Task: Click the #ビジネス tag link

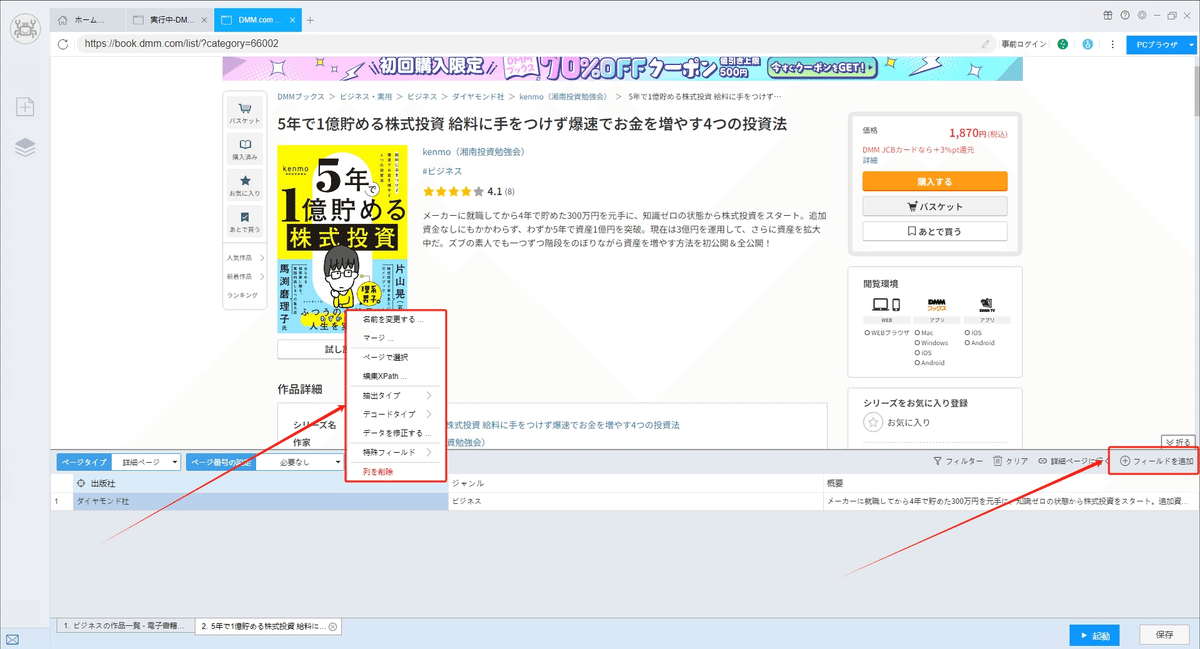Action: point(442,171)
